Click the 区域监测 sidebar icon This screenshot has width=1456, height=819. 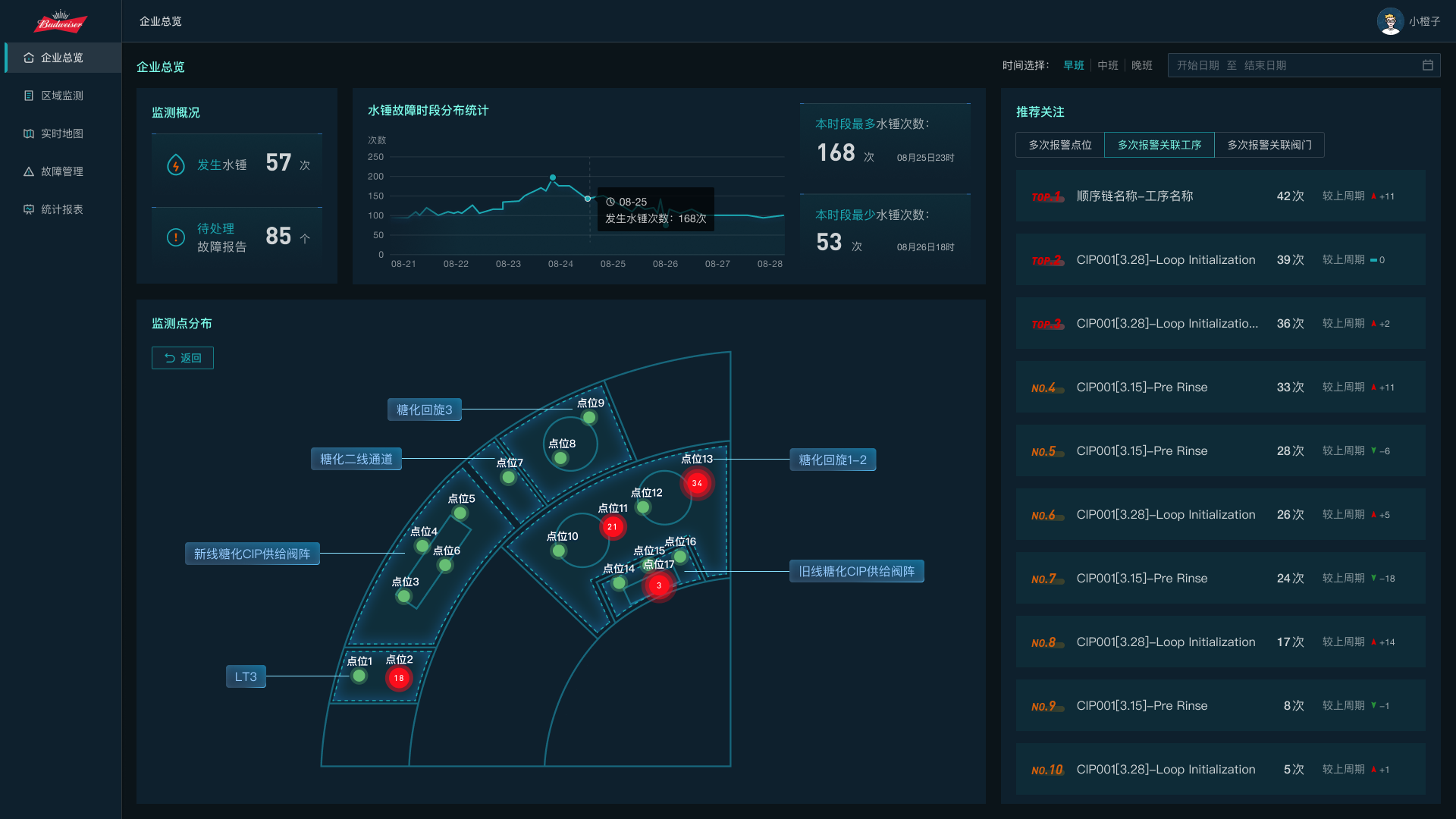(x=29, y=96)
